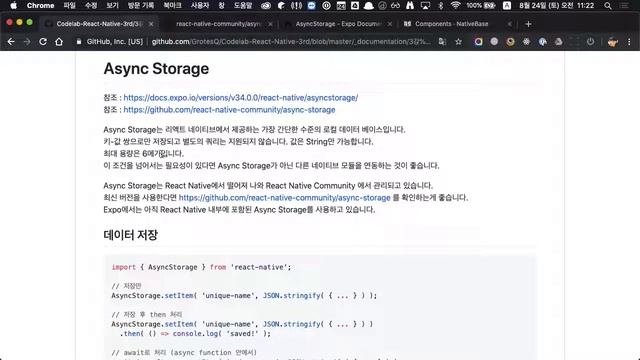Image resolution: width=640 pixels, height=360 pixels.
Task: Click the Wi-Fi status icon
Action: (x=456, y=6)
